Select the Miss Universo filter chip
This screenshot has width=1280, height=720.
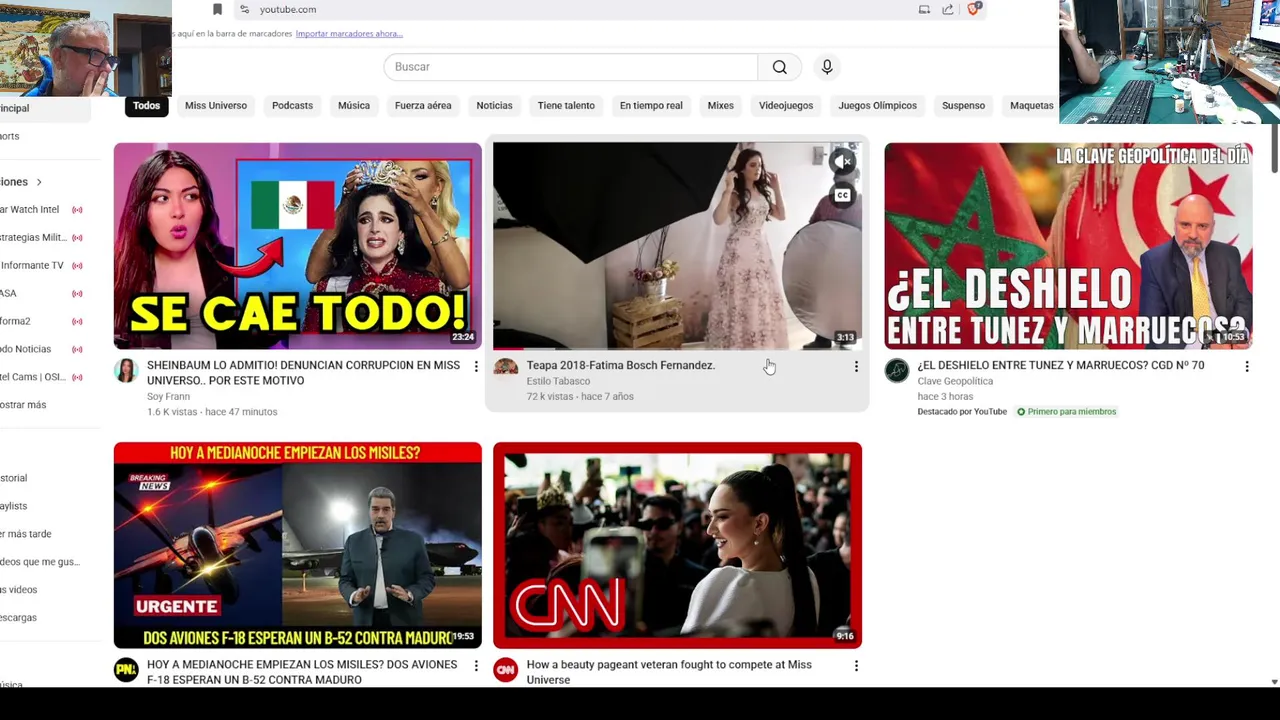[216, 105]
